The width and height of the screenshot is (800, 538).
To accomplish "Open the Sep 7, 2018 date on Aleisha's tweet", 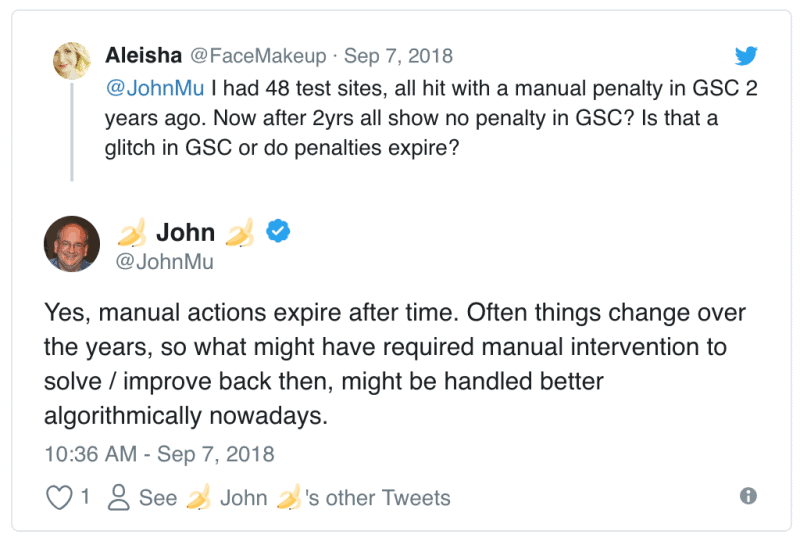I will pos(399,56).
